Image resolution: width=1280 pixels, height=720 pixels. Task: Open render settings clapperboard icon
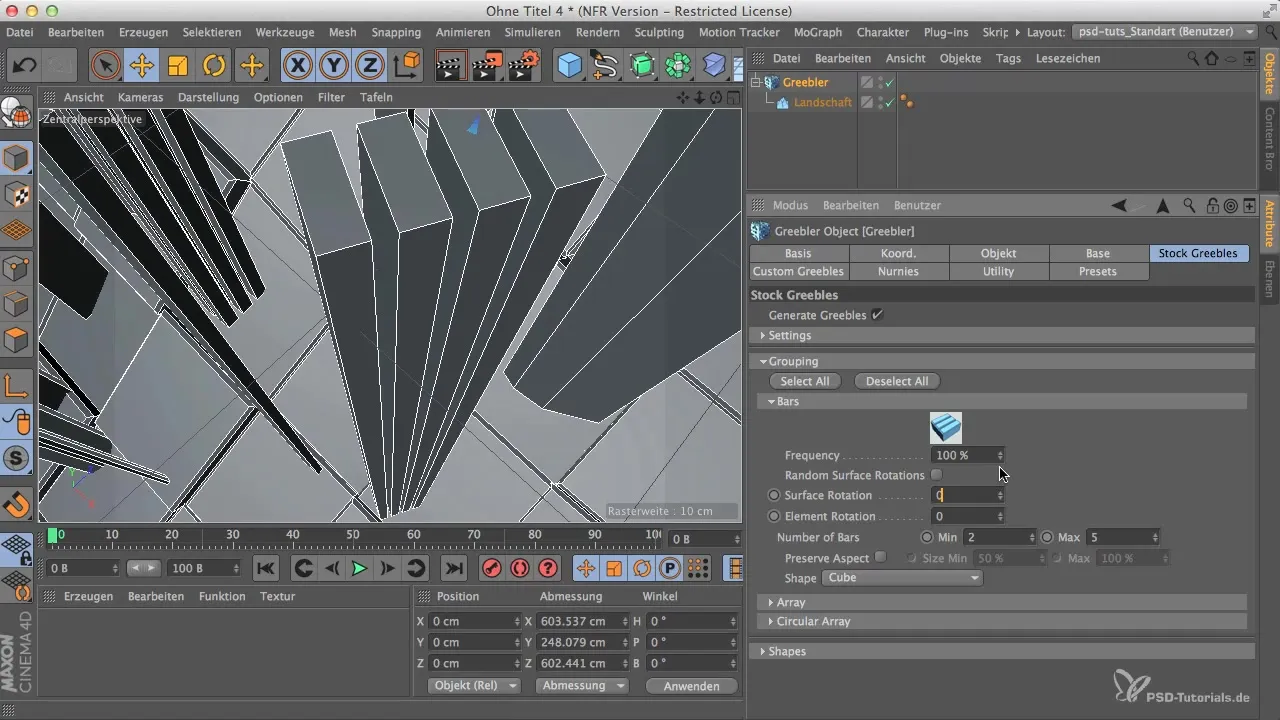[x=523, y=66]
